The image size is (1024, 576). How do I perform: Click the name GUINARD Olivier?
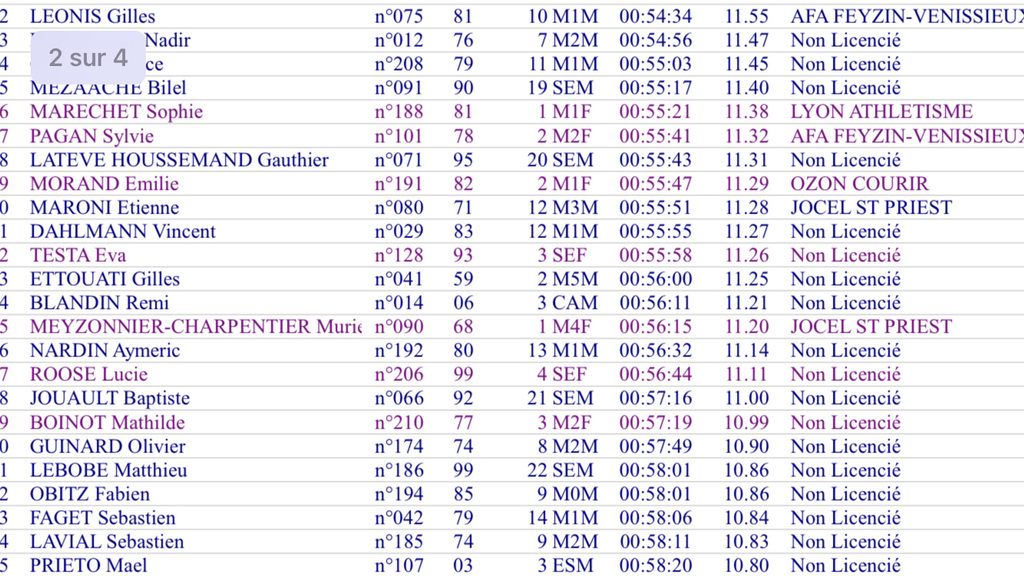click(x=107, y=446)
